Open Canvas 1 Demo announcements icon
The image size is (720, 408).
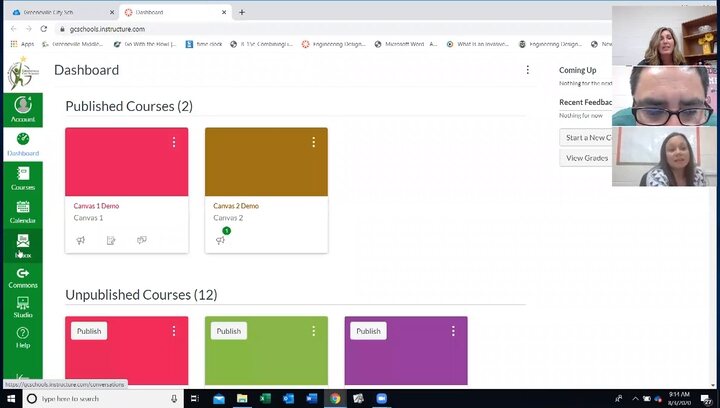click(81, 240)
